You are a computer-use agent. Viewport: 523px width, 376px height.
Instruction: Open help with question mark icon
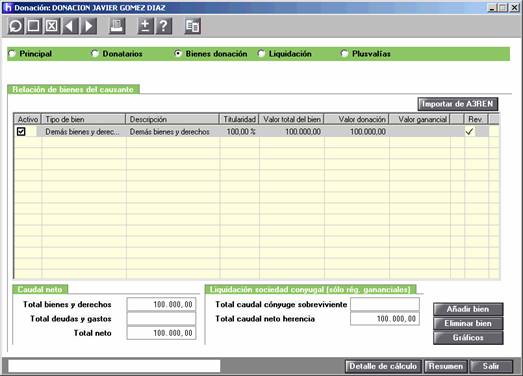[164, 26]
